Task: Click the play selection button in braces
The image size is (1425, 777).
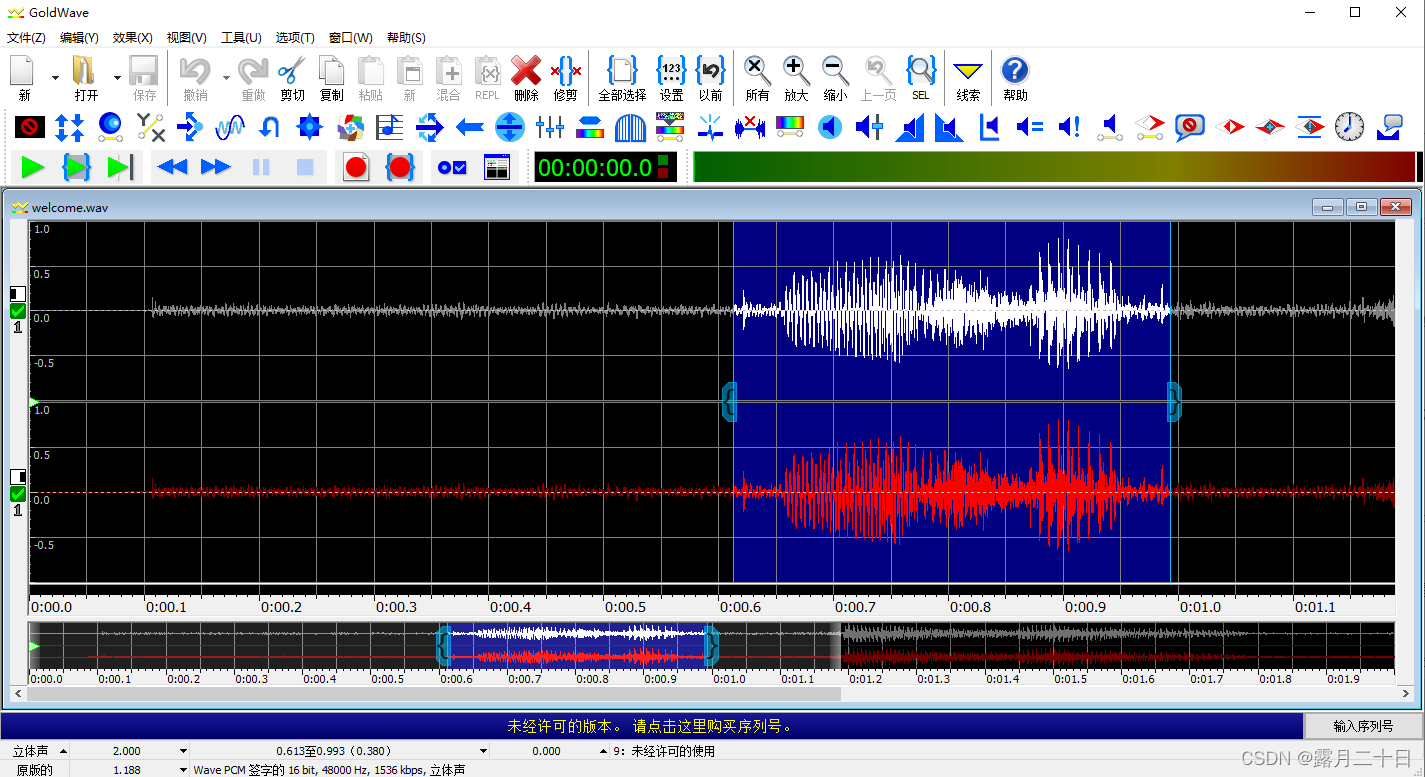Action: (77, 167)
